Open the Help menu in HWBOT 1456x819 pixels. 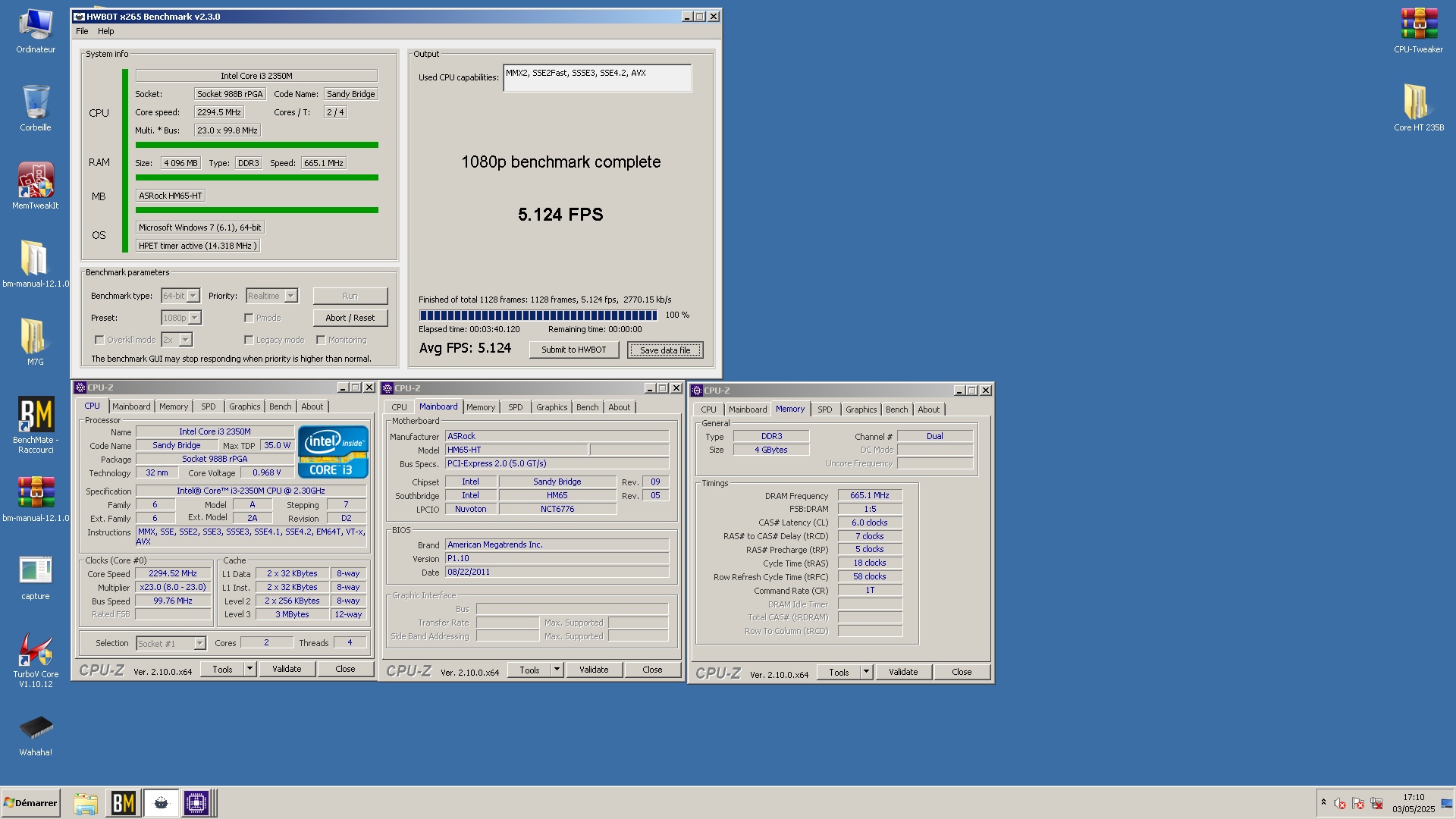[x=106, y=31]
